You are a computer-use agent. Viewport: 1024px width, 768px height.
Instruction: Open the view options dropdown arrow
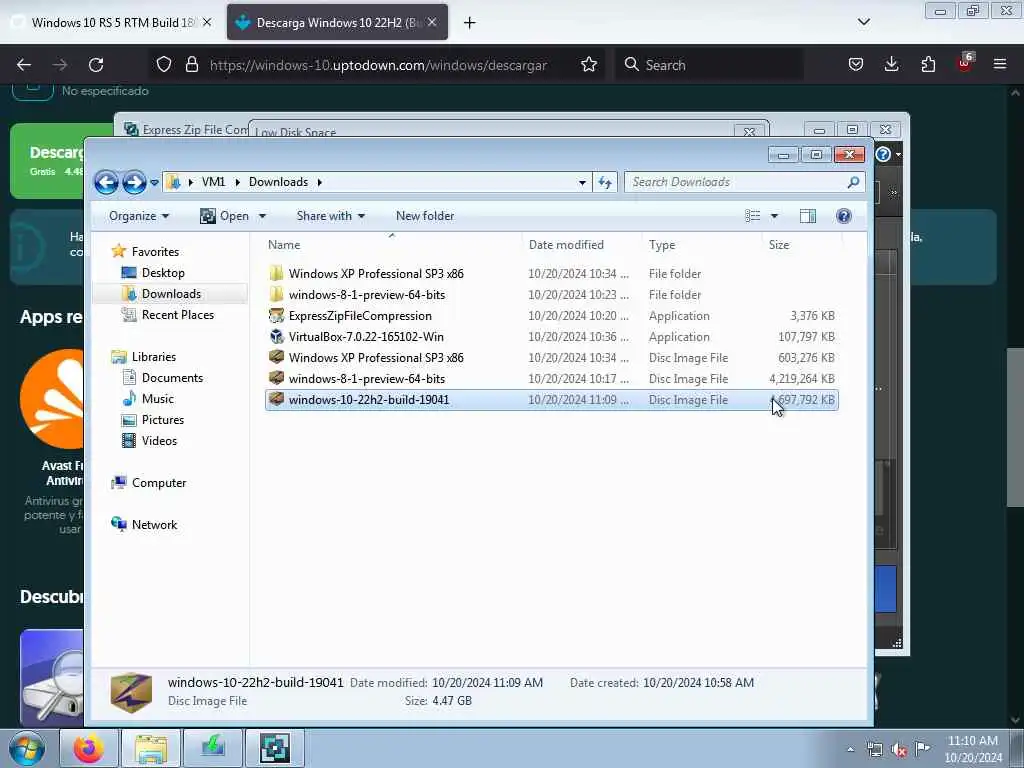click(x=775, y=216)
